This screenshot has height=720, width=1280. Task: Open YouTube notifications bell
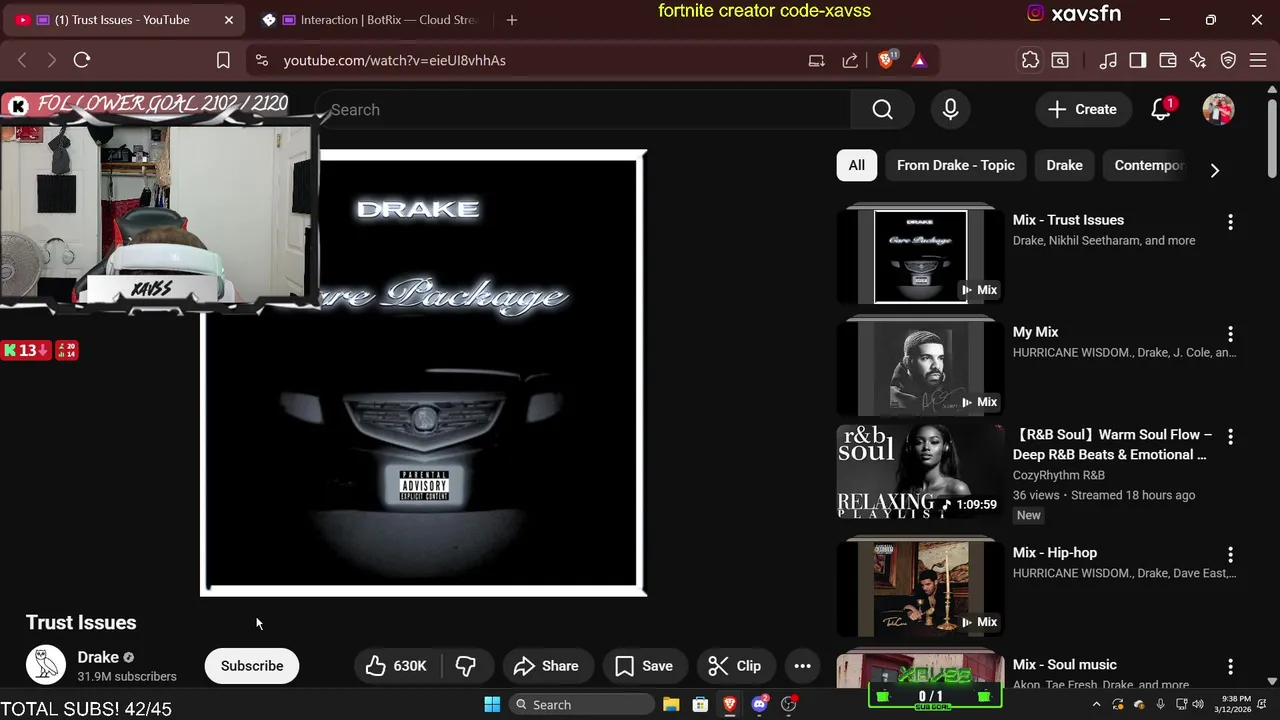pos(1161,110)
